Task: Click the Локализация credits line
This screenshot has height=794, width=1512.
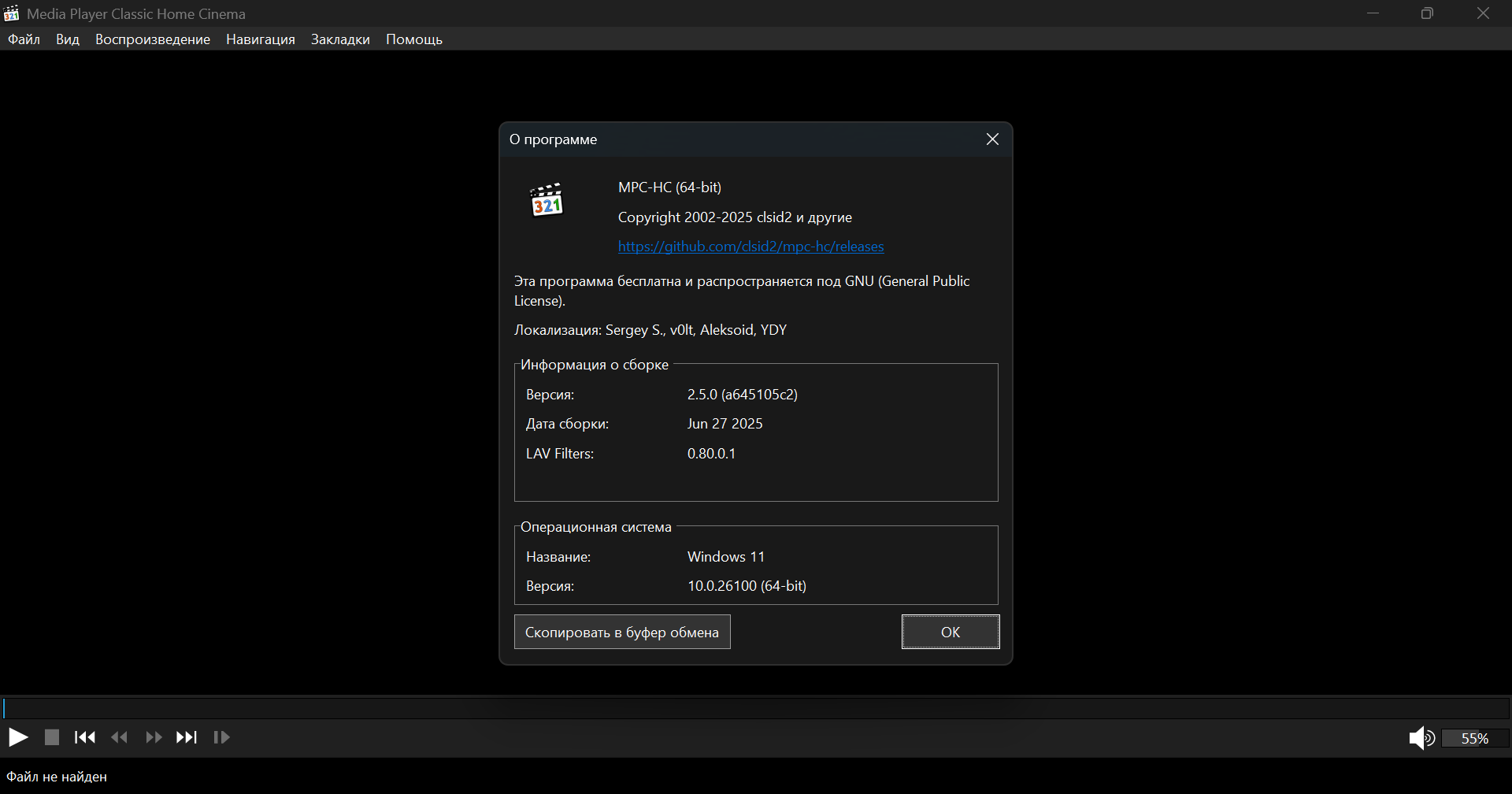Action: click(650, 330)
